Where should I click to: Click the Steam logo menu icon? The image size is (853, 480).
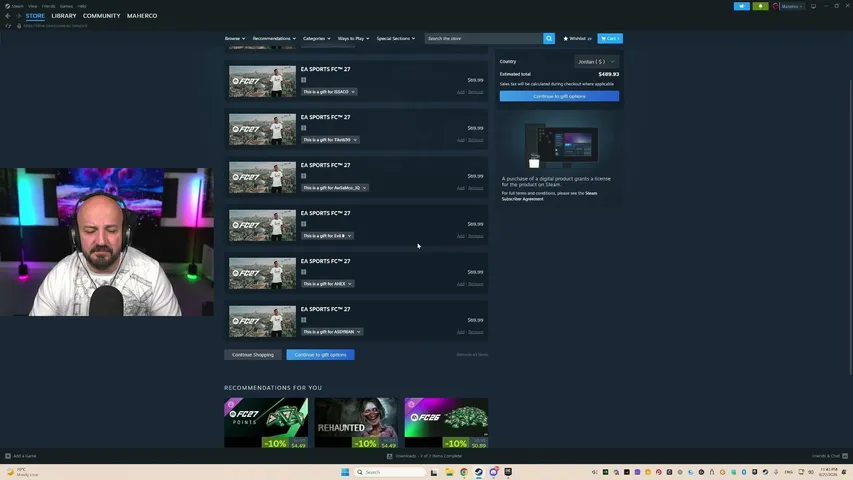pos(7,6)
